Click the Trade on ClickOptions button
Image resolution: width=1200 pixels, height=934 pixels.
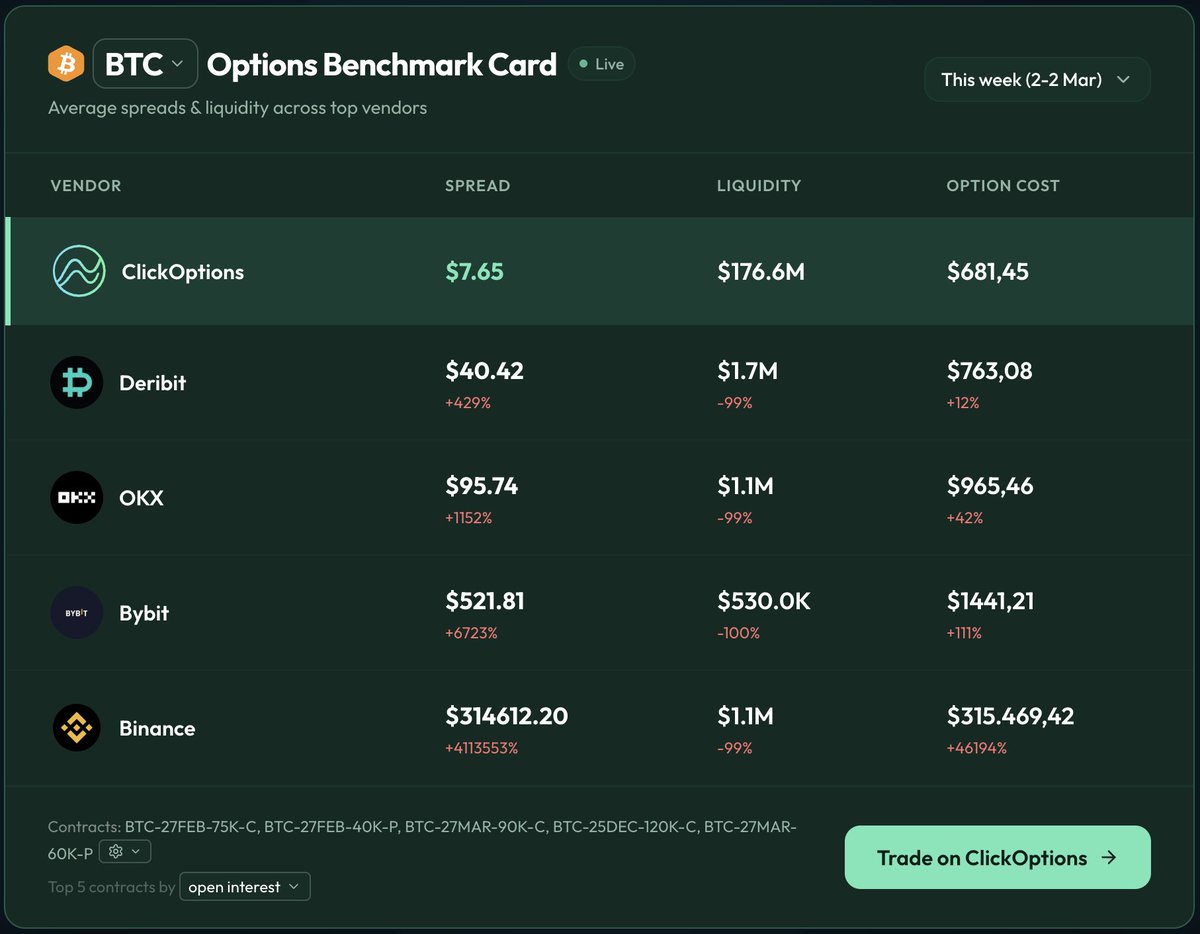997,858
